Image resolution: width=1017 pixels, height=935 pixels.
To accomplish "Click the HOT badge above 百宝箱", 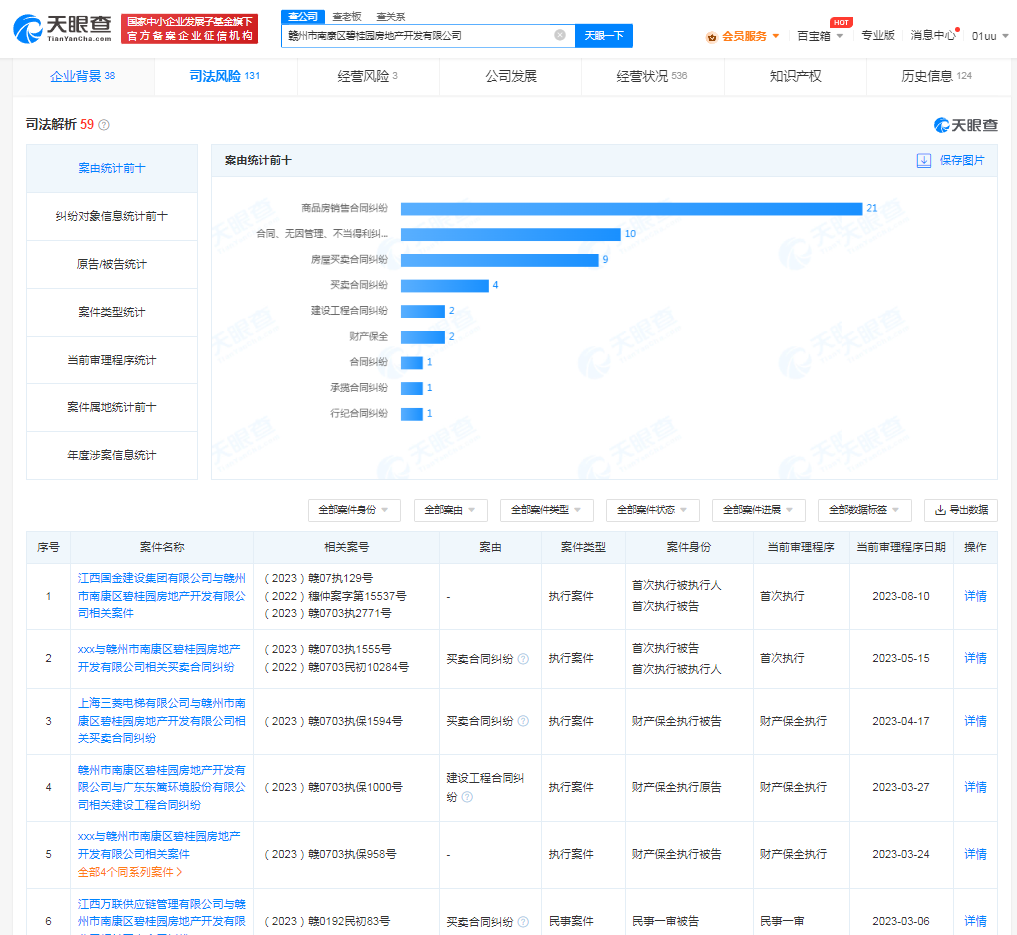I will pyautogui.click(x=840, y=21).
